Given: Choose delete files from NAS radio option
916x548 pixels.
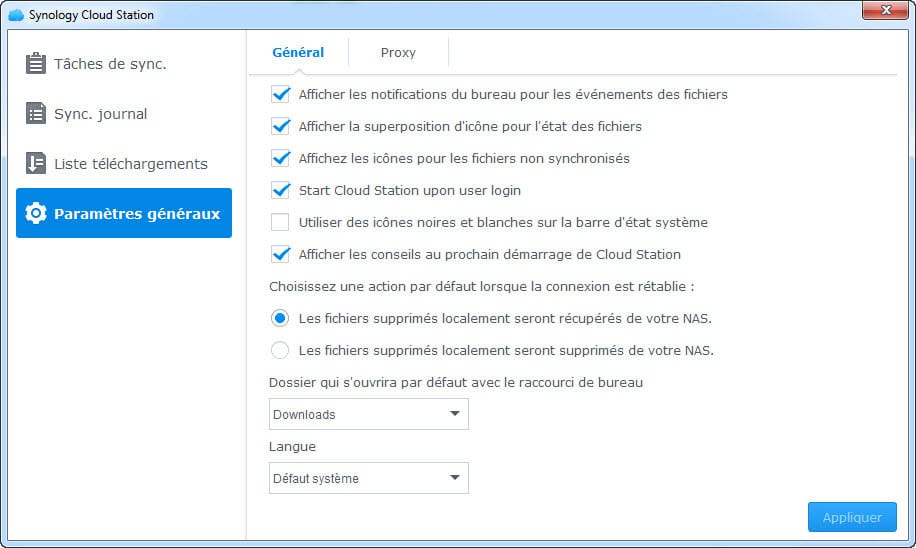Looking at the screenshot, I should point(280,351).
